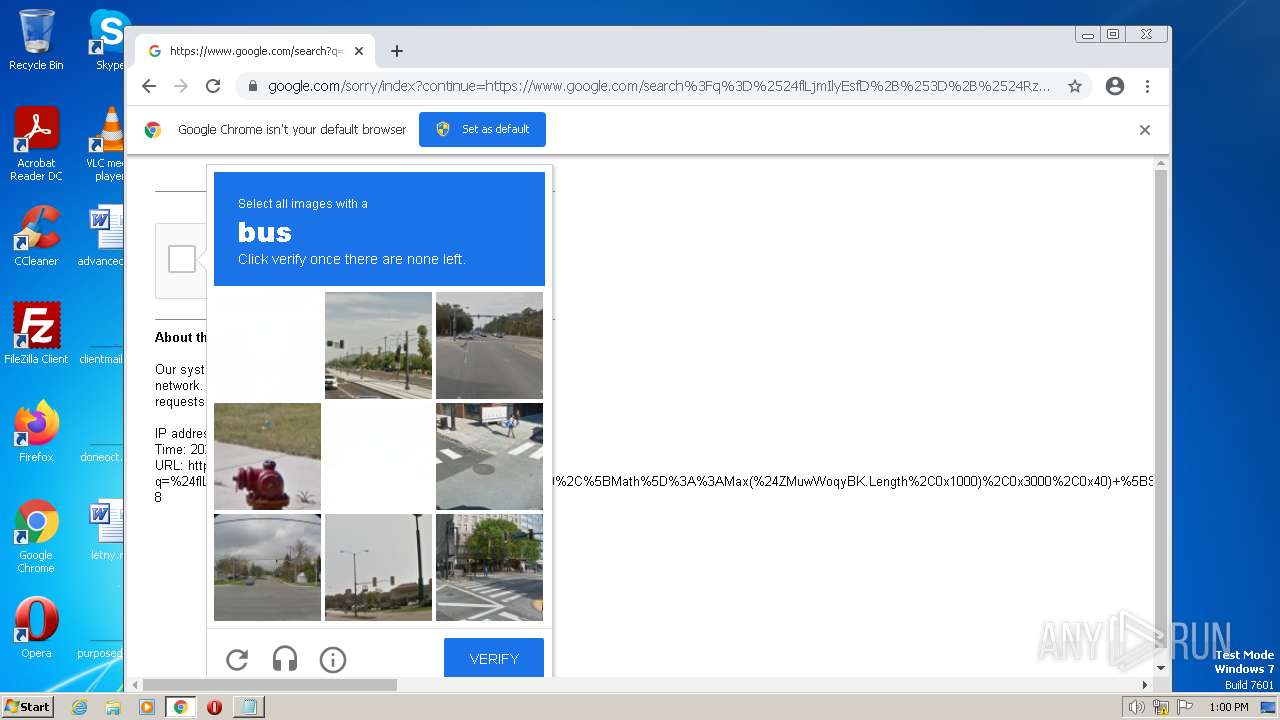1280x720 pixels.
Task: Reload the current page
Action: [213, 86]
